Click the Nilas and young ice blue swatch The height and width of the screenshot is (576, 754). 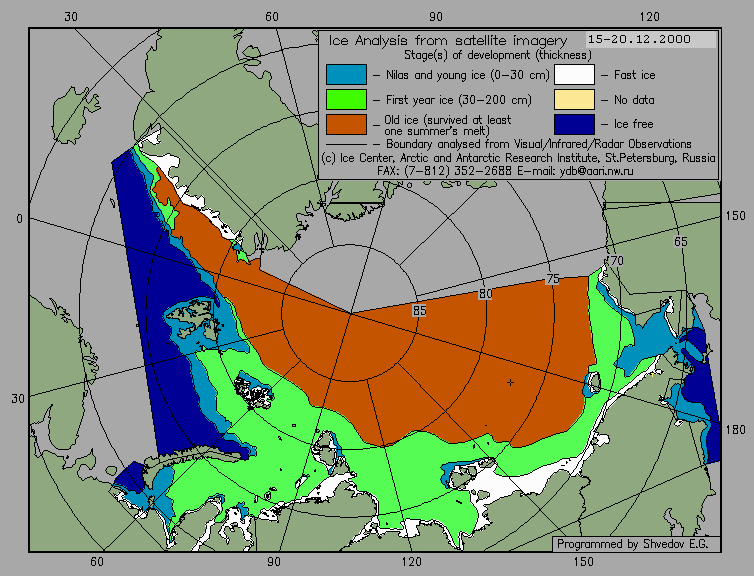[346, 75]
